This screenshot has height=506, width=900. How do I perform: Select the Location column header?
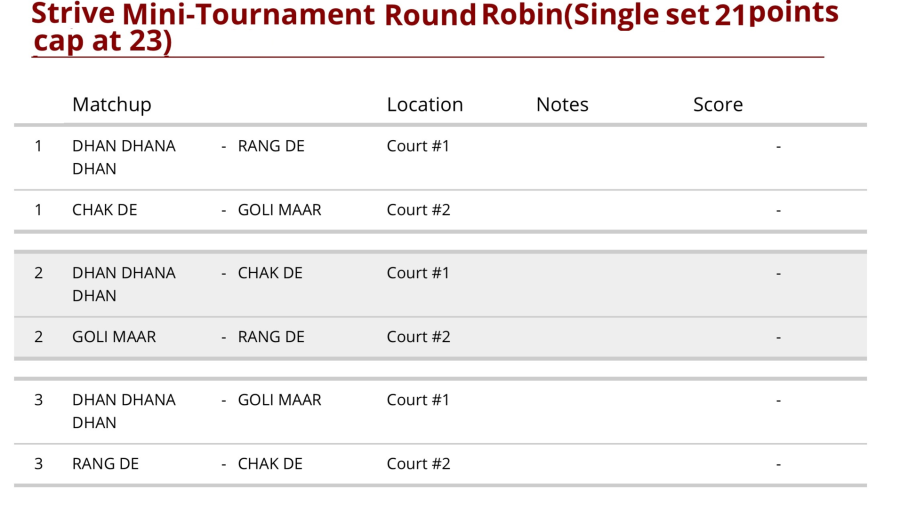click(x=425, y=105)
